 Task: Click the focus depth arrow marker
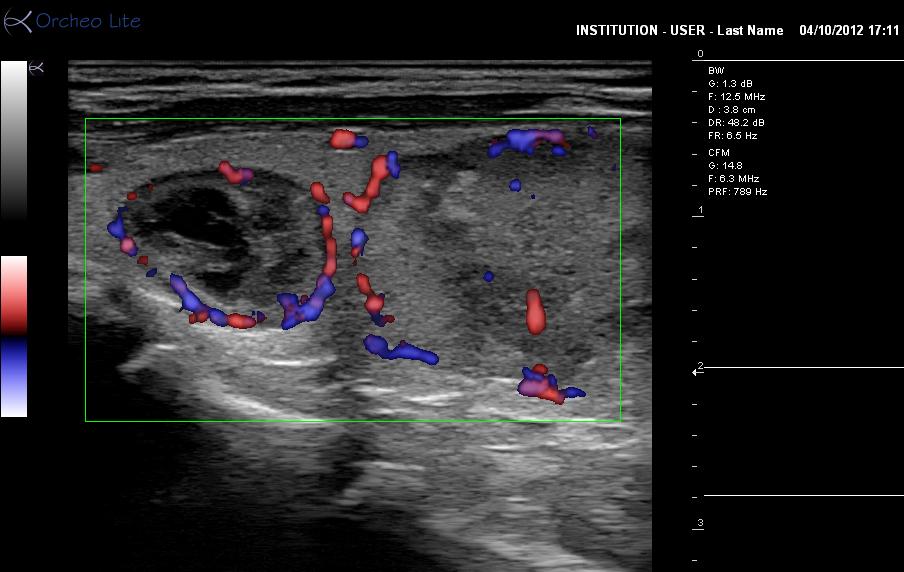[x=696, y=372]
